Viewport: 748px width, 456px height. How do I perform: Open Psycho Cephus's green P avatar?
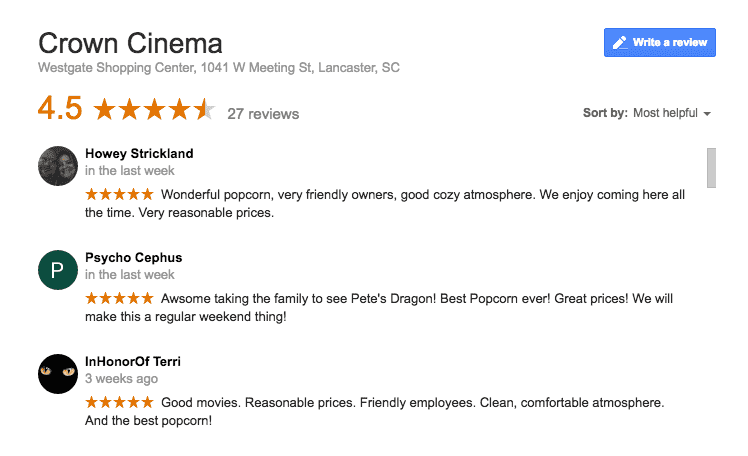[58, 269]
